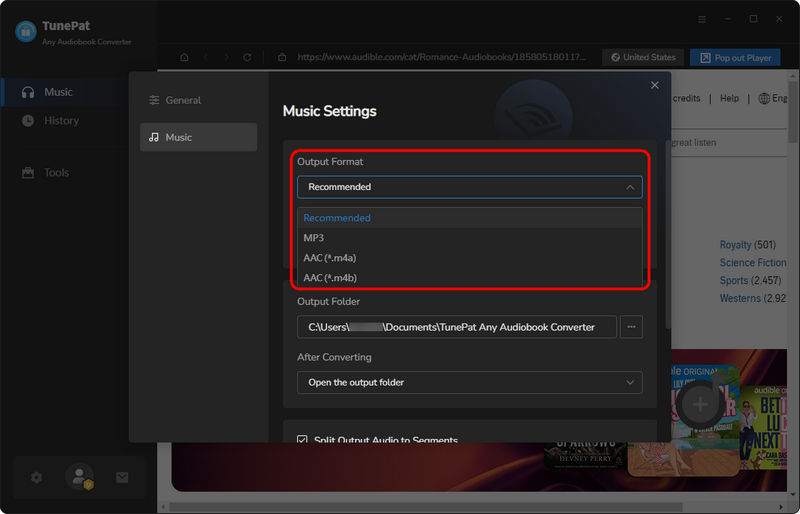This screenshot has height=514, width=800.
Task: Choose Recommended in the format list
Action: 469,218
